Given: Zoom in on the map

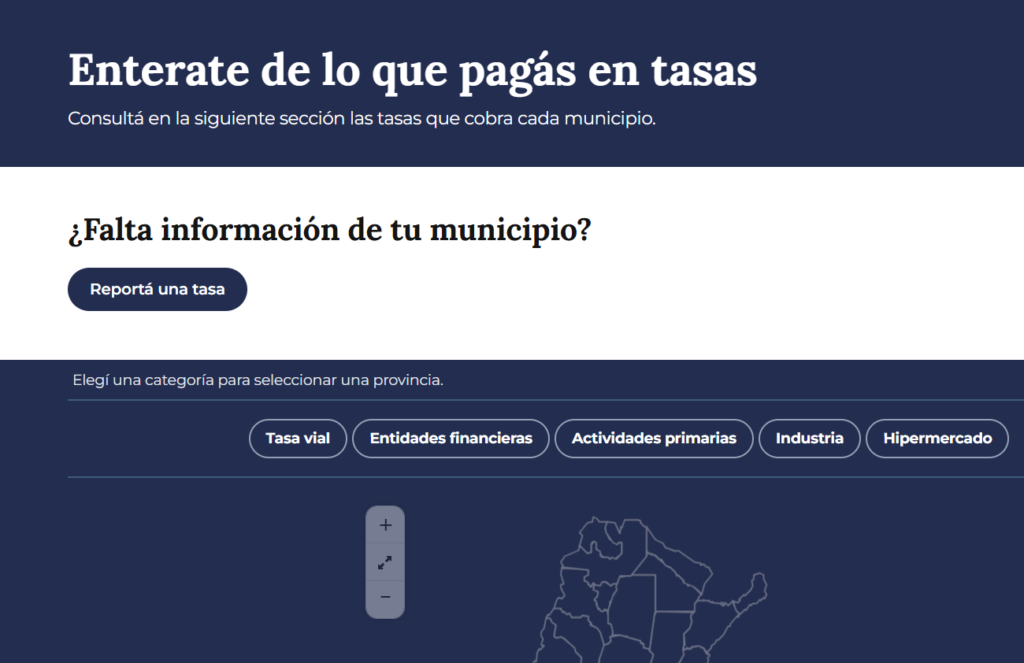Looking at the screenshot, I should (x=385, y=525).
